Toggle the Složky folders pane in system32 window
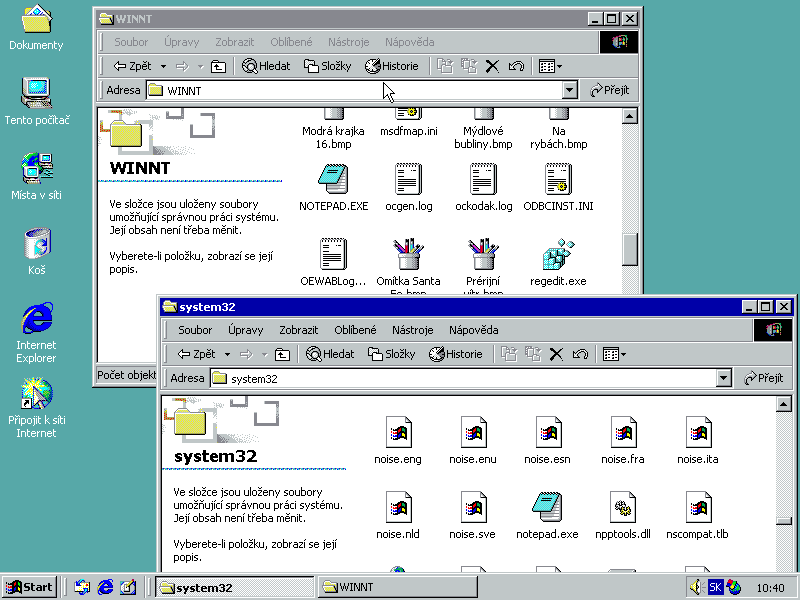The height and width of the screenshot is (600, 800). tap(391, 354)
